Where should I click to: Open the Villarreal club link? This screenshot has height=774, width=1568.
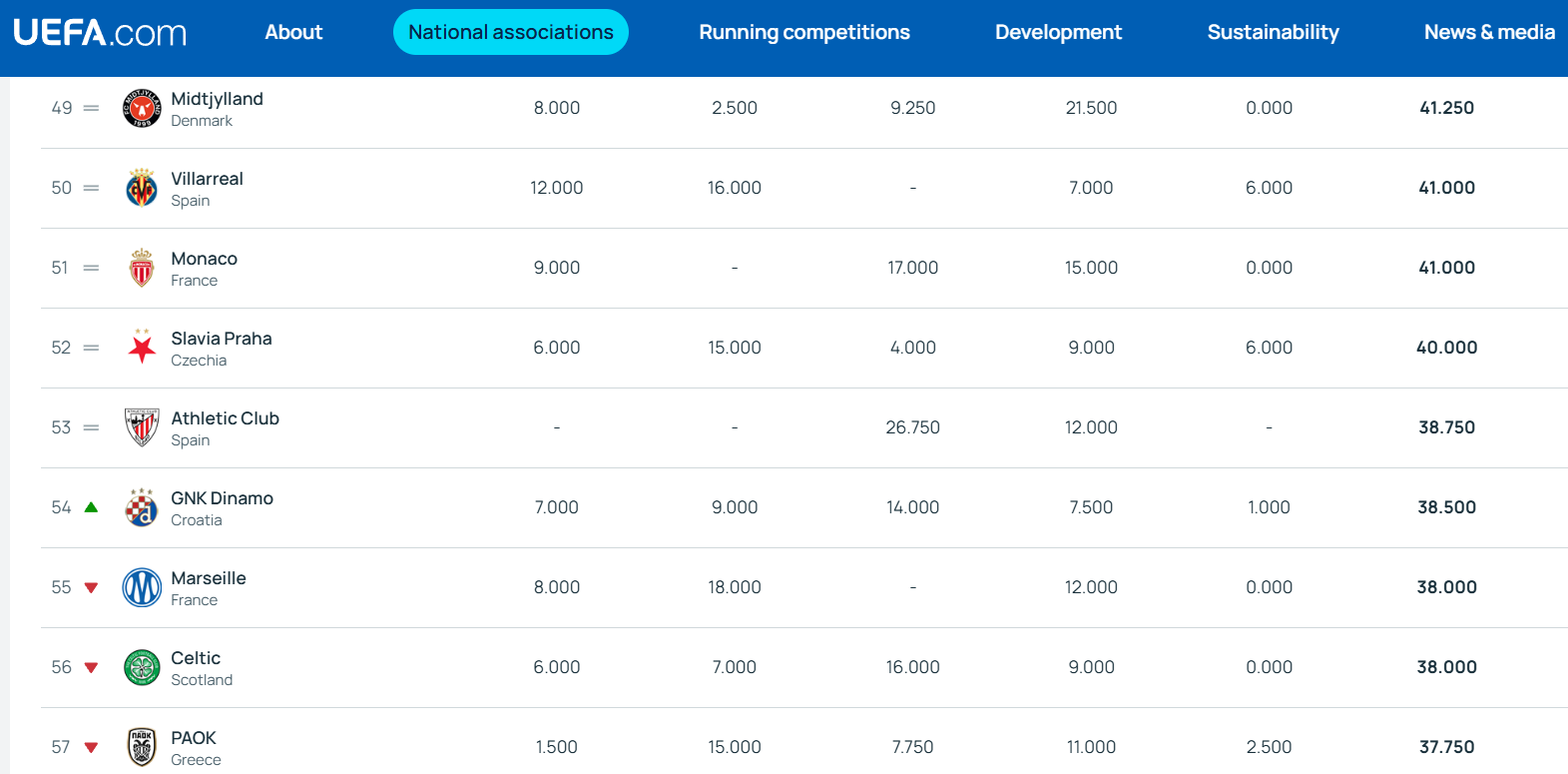[207, 179]
